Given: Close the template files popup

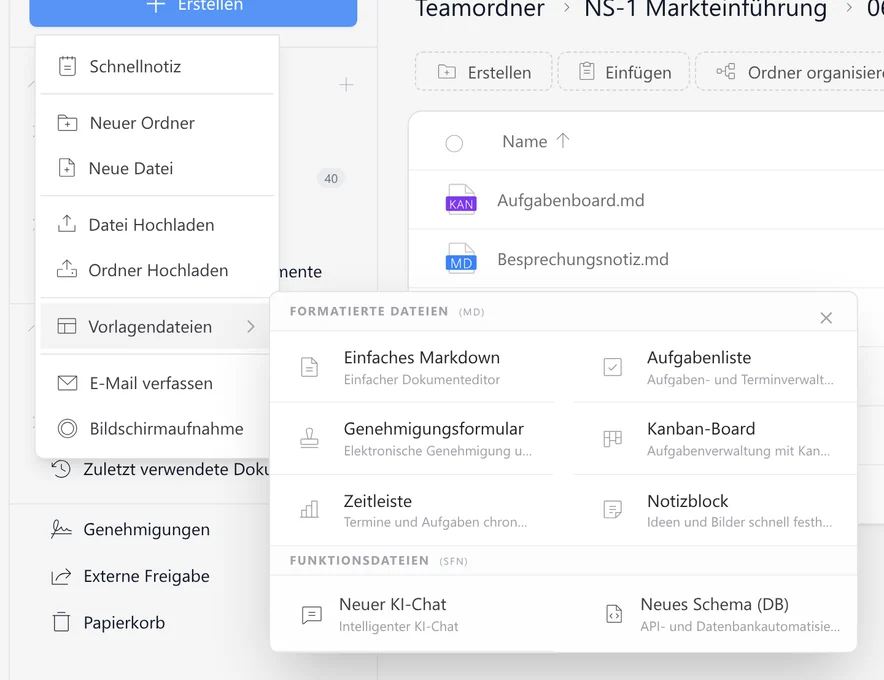Looking at the screenshot, I should 826,318.
